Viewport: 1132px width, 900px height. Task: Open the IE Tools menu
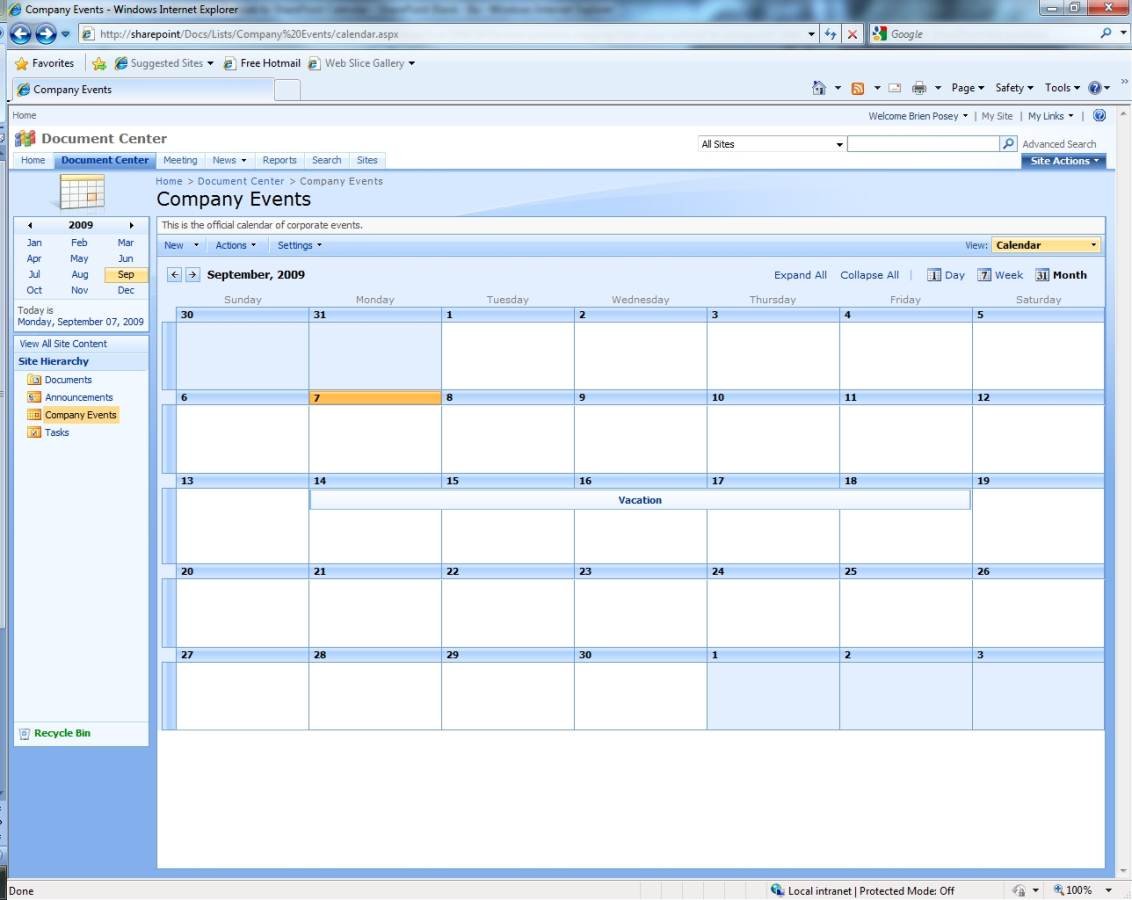point(1062,88)
